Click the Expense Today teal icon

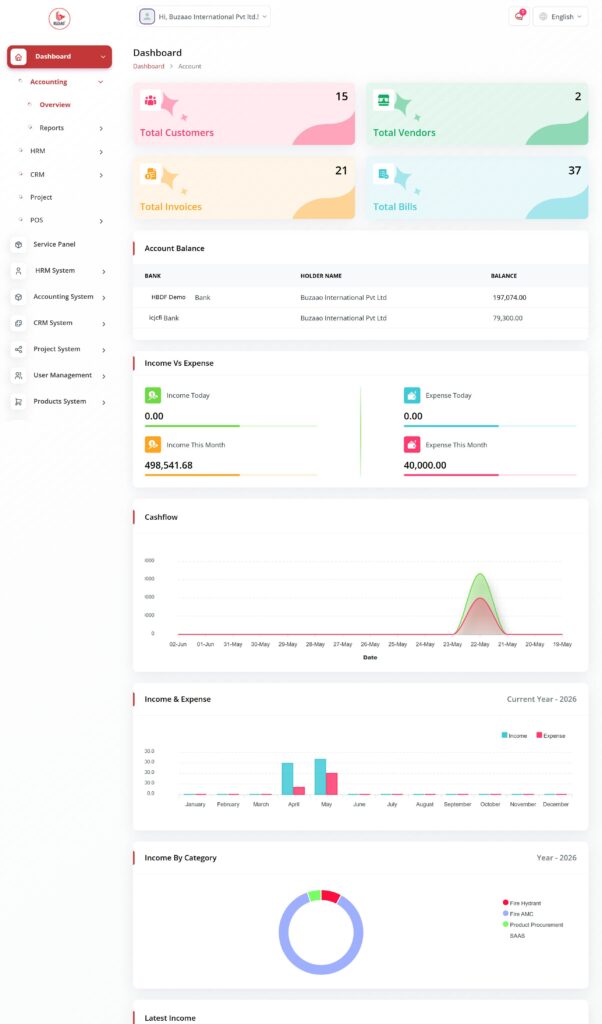tap(412, 395)
